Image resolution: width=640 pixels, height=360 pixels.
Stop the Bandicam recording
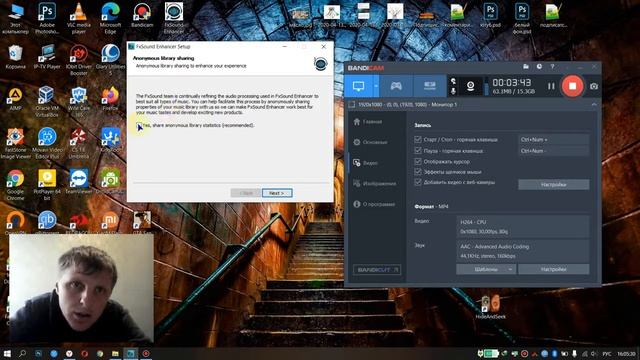coord(572,86)
